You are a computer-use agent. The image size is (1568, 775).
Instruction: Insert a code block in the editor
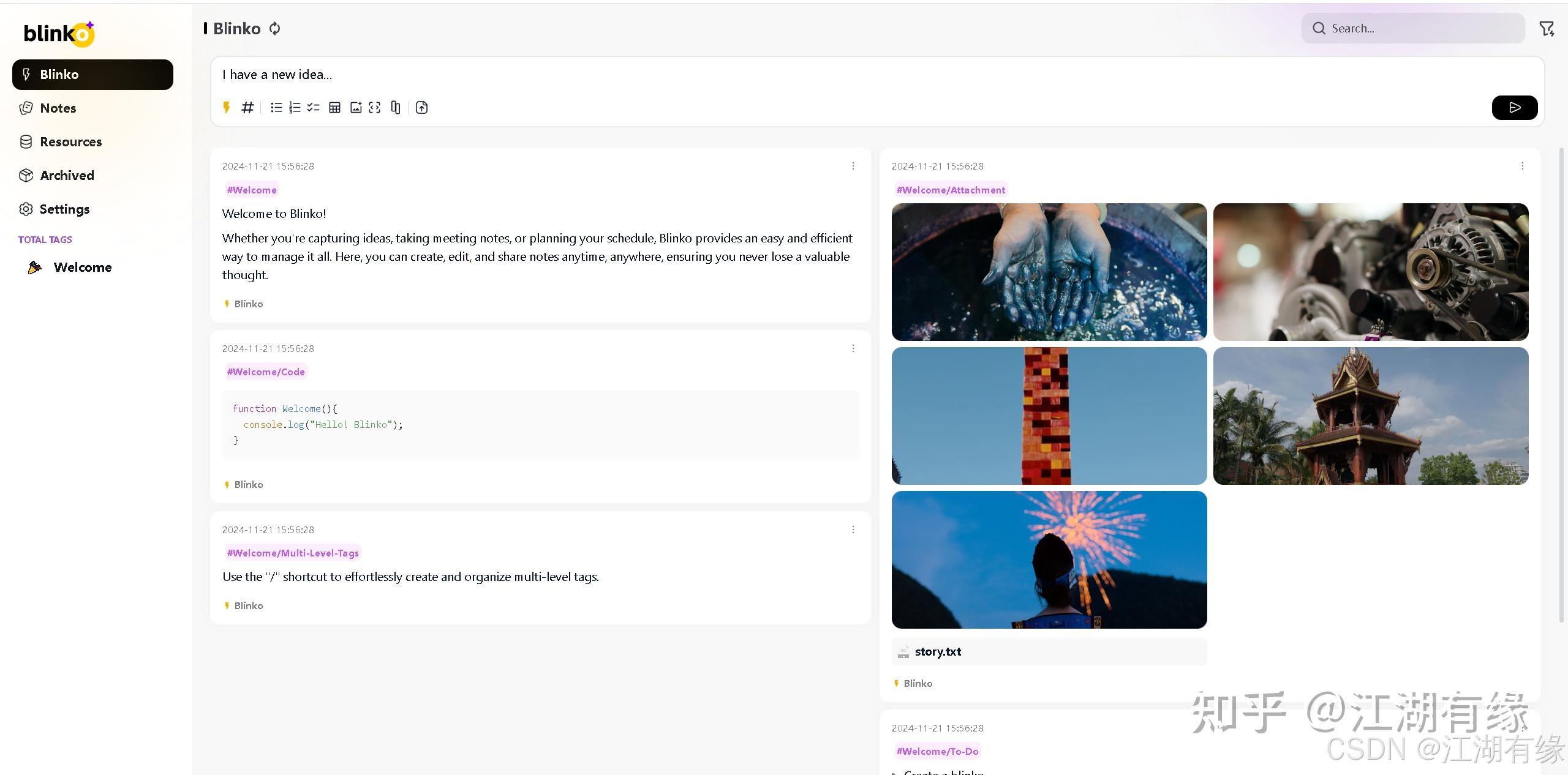[375, 107]
